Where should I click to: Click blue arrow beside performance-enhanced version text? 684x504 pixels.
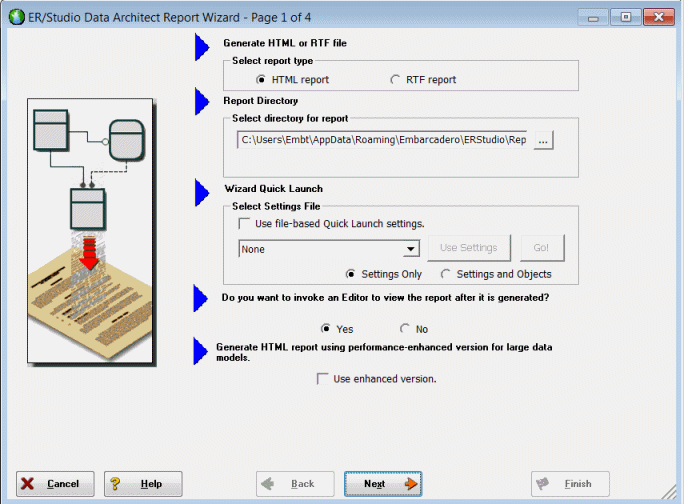201,351
